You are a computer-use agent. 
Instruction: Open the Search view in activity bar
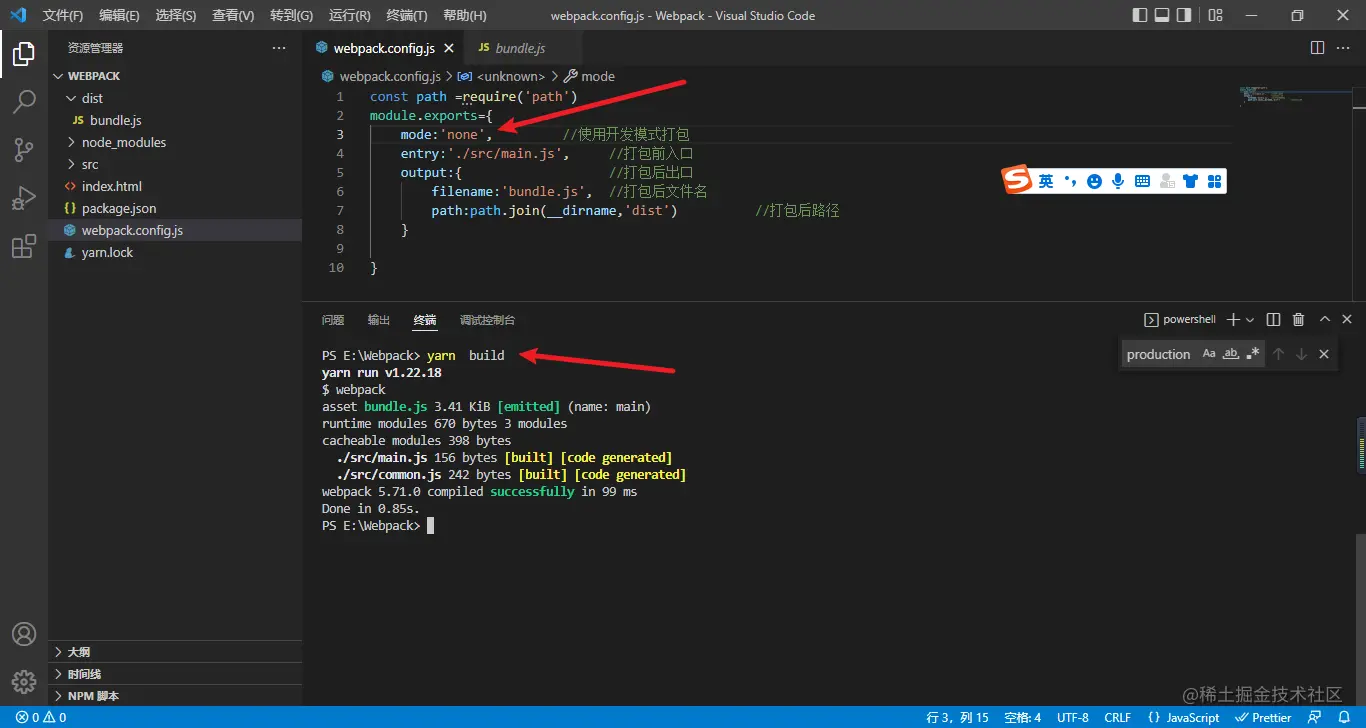pyautogui.click(x=24, y=102)
